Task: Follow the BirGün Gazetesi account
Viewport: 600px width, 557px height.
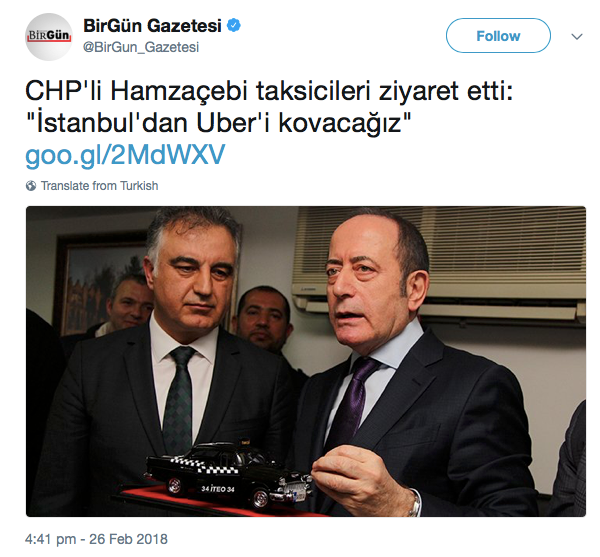Action: tap(498, 36)
